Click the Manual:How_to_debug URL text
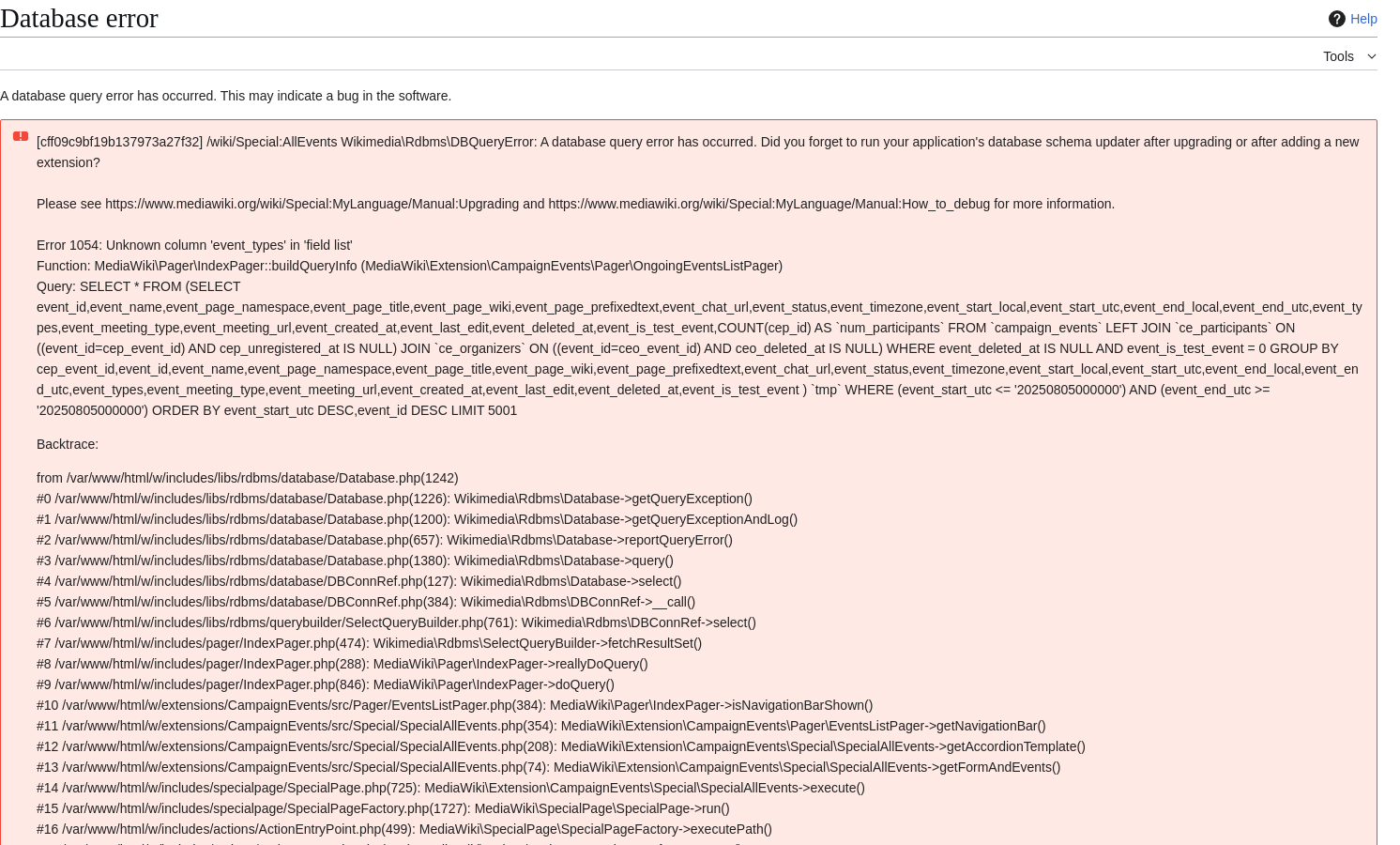Screen dimensions: 1400x845 769,204
